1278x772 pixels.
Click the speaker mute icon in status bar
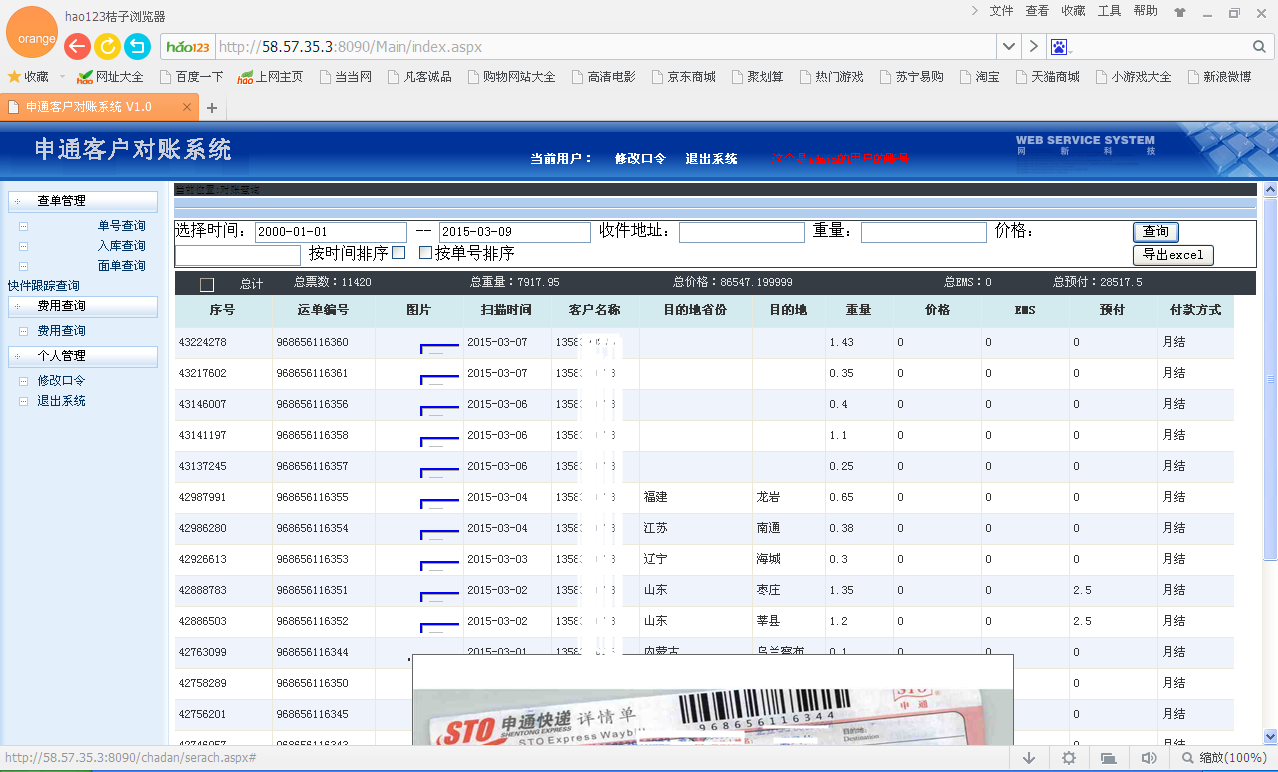click(1149, 758)
